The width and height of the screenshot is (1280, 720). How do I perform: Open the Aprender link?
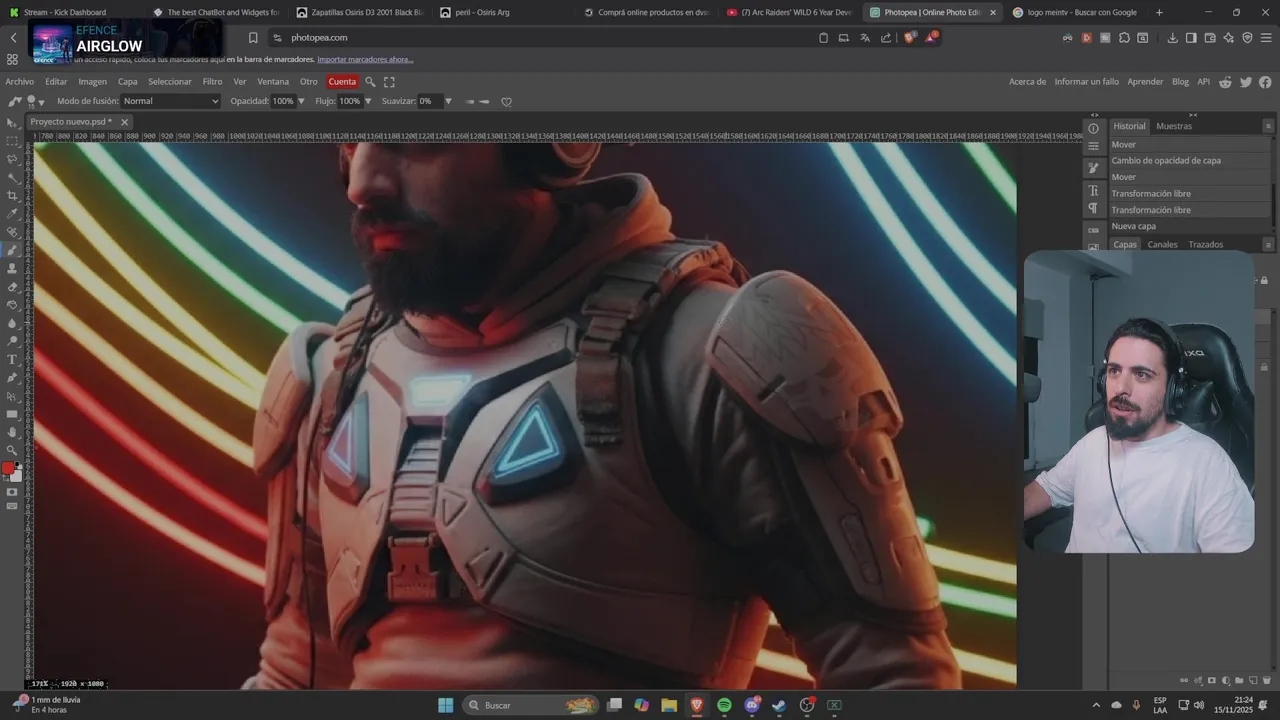1145,82
